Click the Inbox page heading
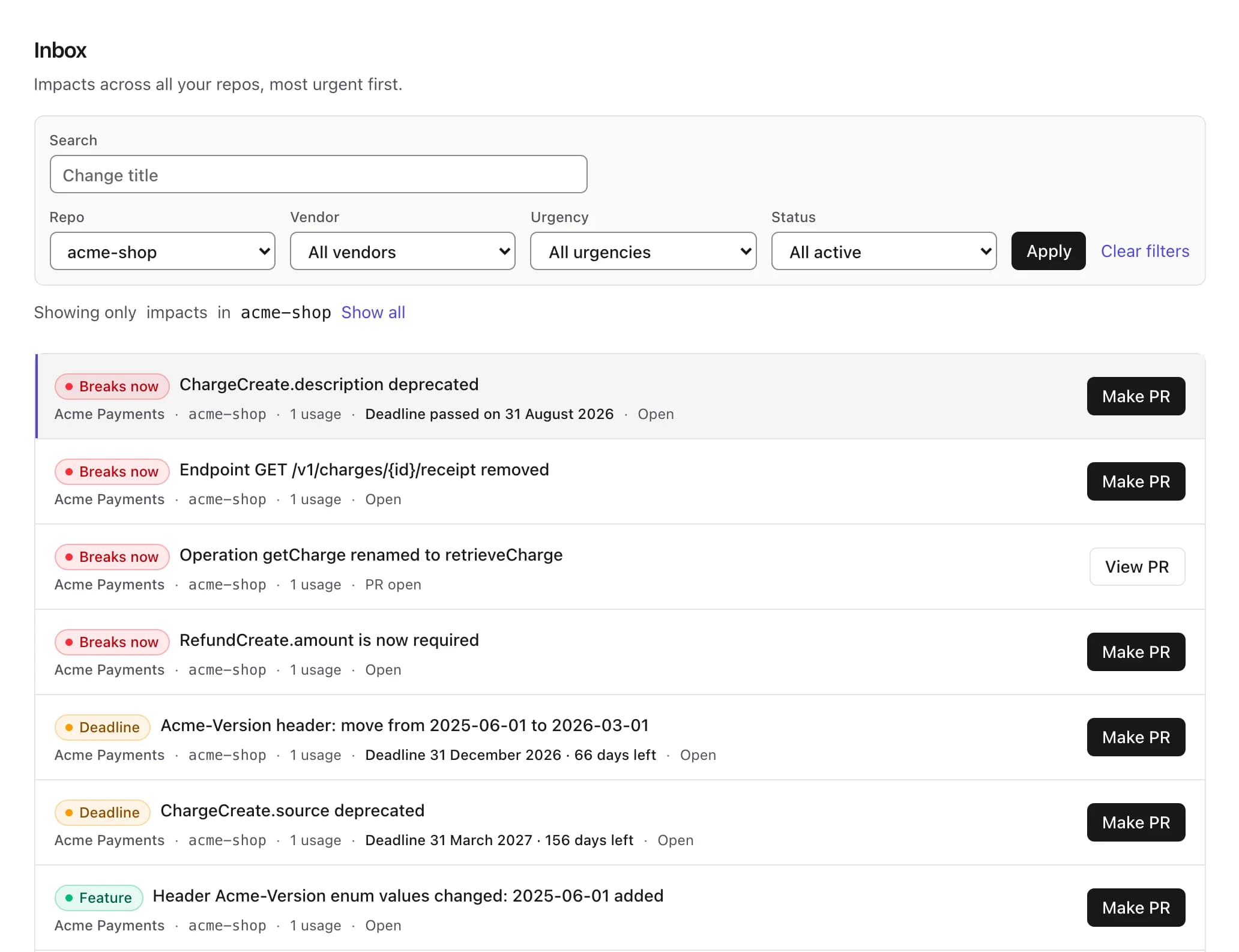 pos(60,50)
